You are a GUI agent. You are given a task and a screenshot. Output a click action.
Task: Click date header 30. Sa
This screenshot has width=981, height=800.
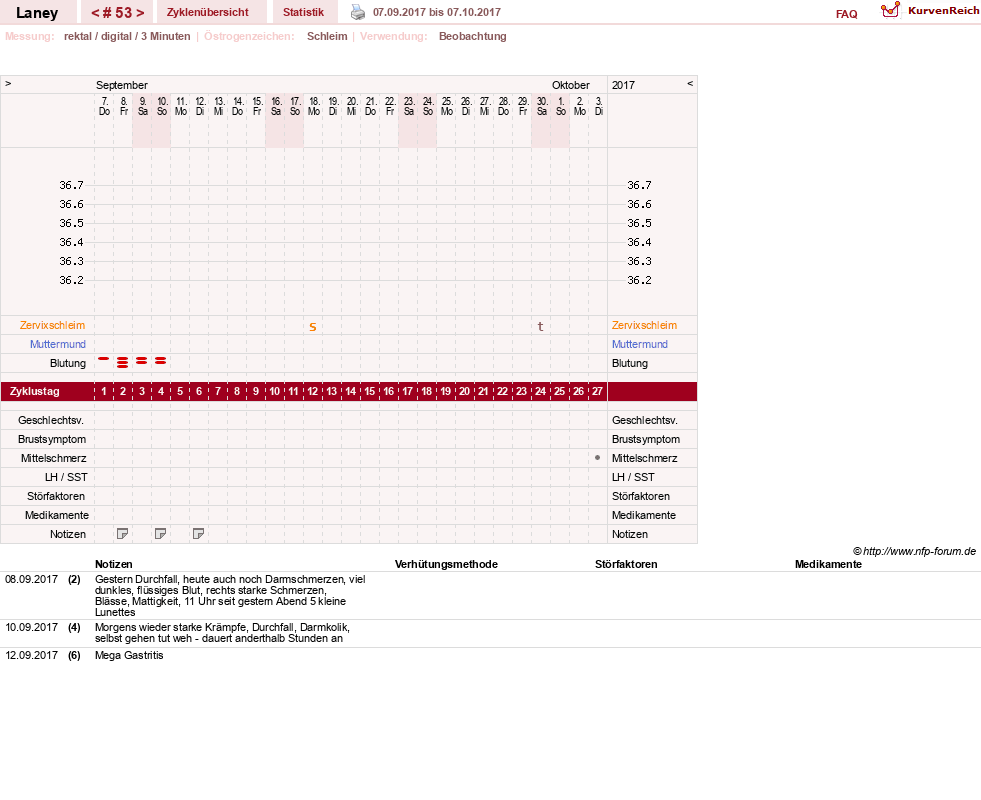542,106
